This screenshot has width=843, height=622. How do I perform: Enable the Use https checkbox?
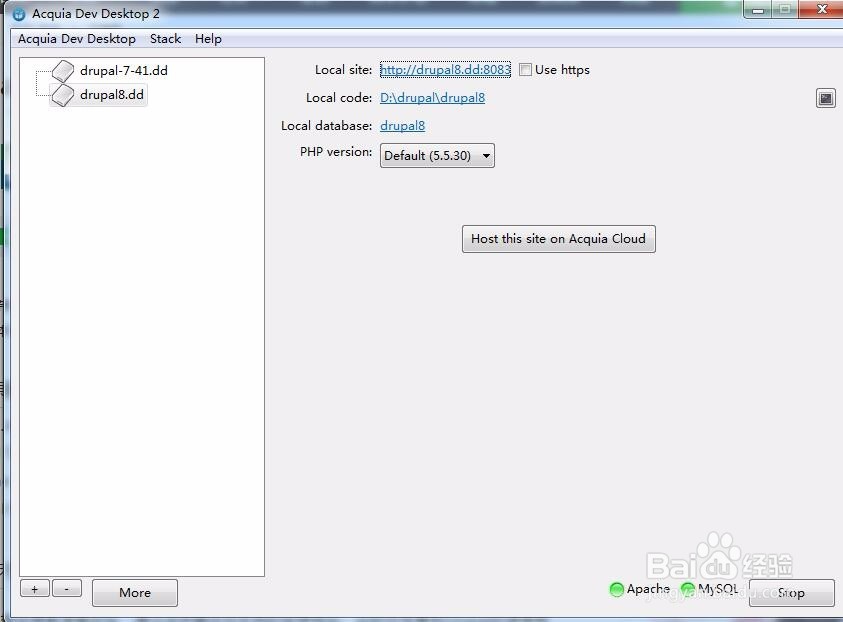click(525, 70)
